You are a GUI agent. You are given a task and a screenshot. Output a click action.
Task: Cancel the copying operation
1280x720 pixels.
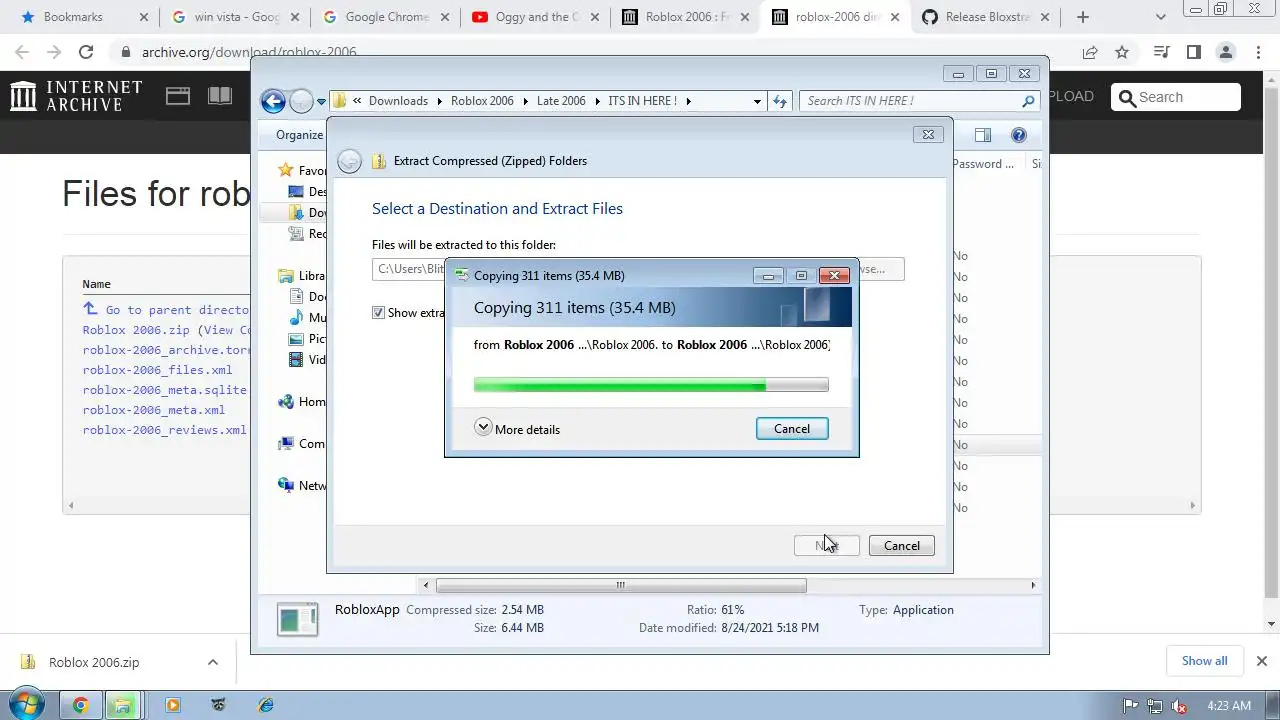792,428
